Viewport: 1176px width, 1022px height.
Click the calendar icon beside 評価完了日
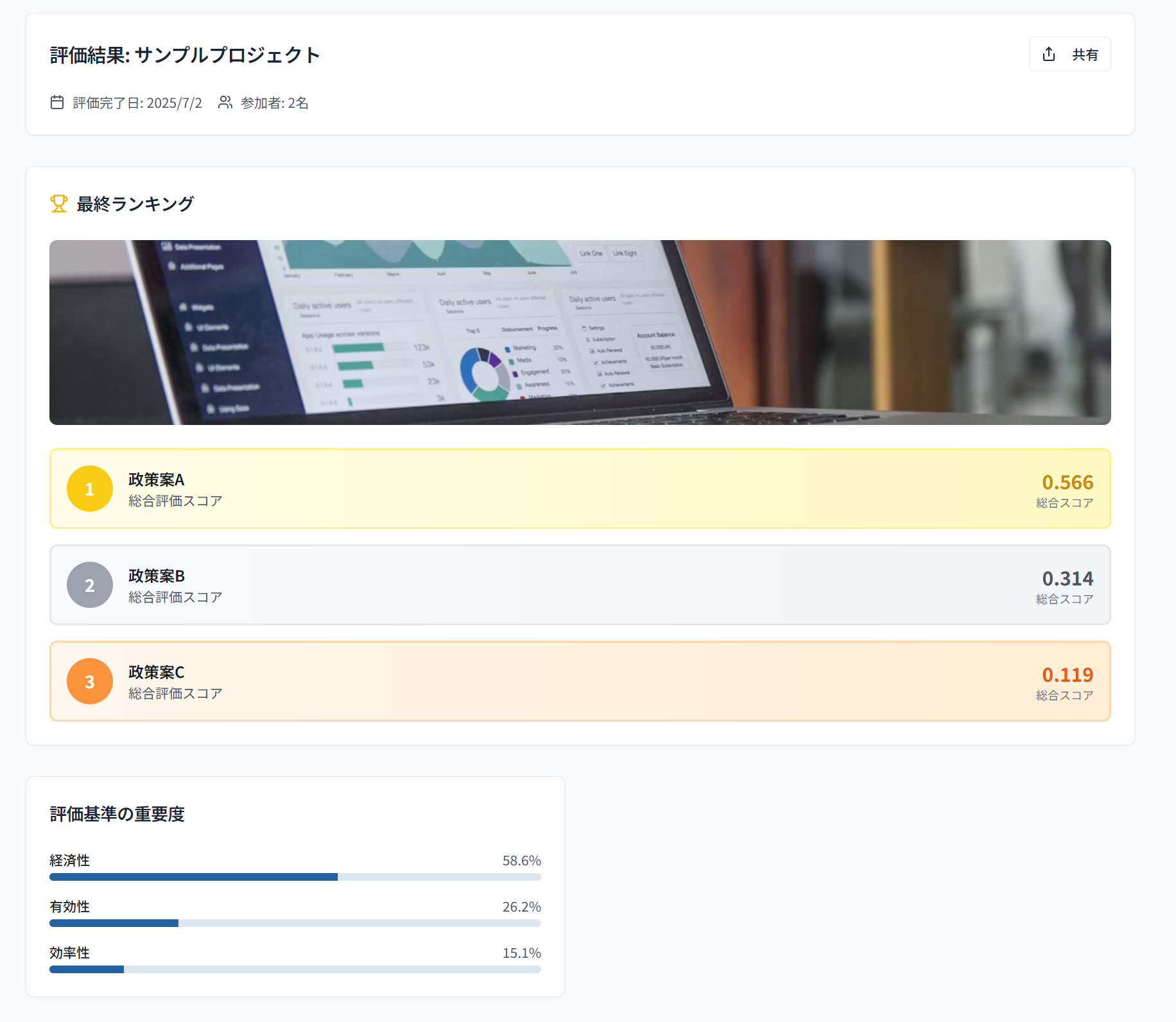point(57,103)
